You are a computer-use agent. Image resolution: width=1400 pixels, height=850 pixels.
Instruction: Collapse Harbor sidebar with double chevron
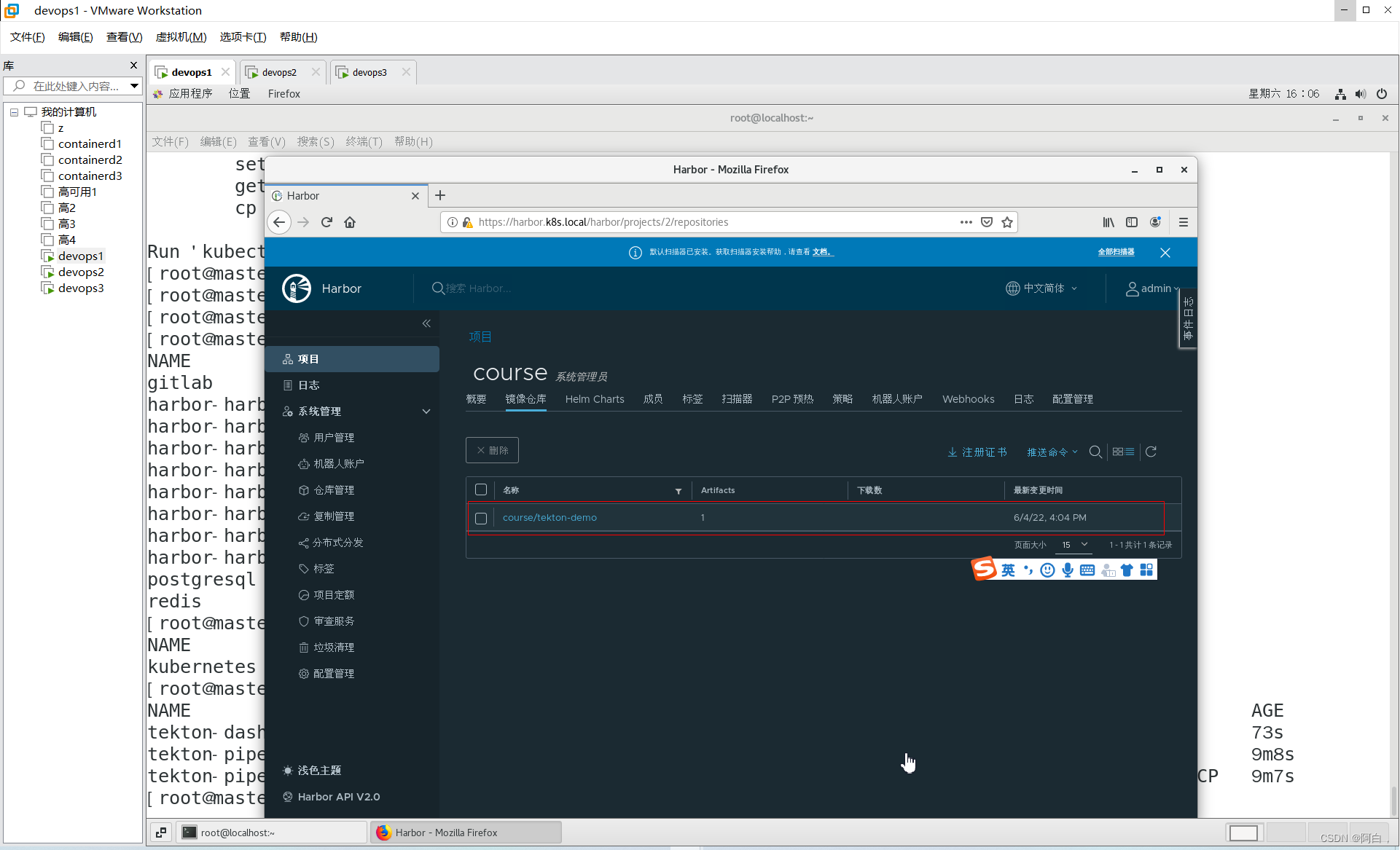click(426, 323)
